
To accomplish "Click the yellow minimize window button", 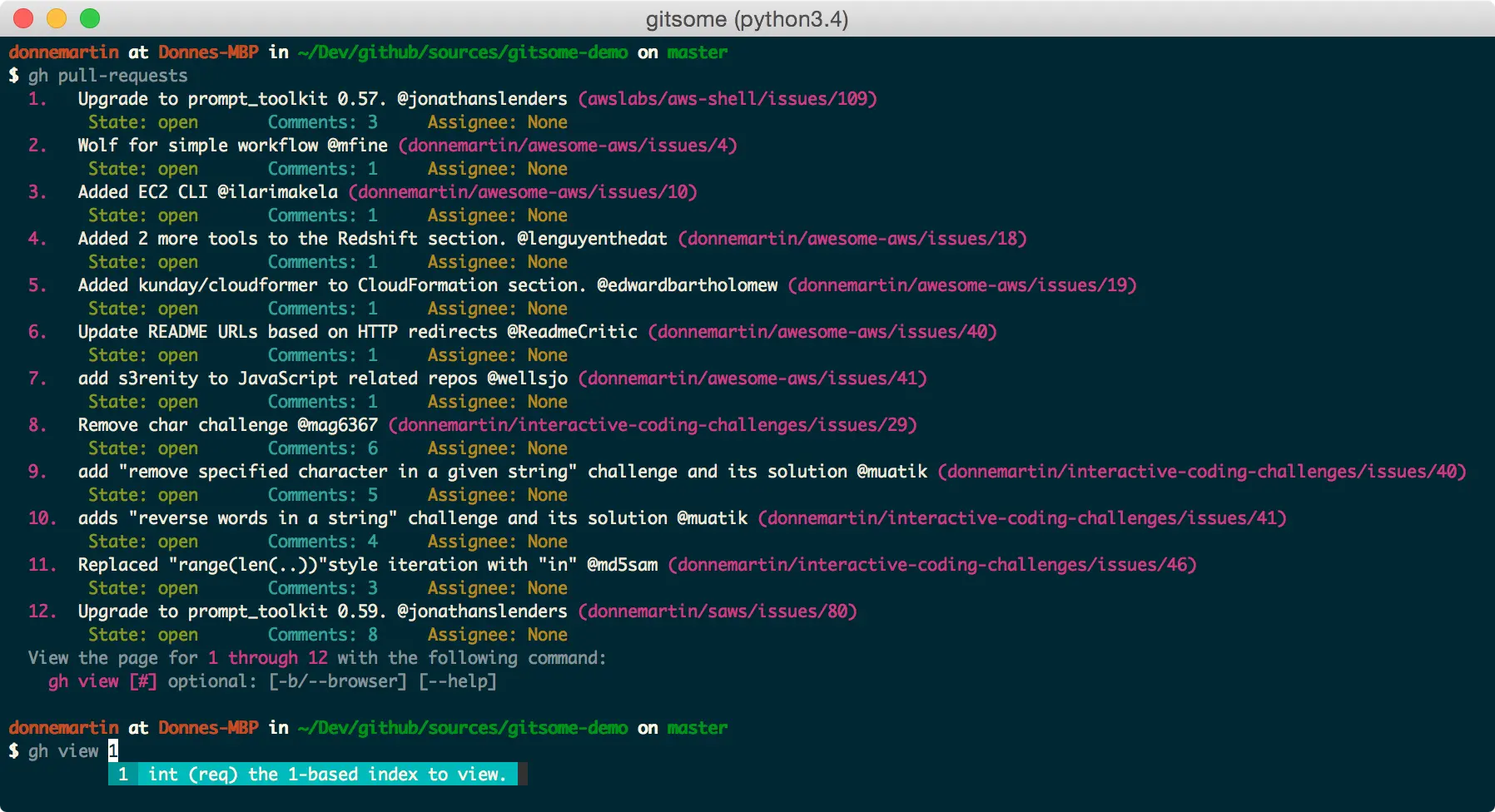I will tap(57, 18).
